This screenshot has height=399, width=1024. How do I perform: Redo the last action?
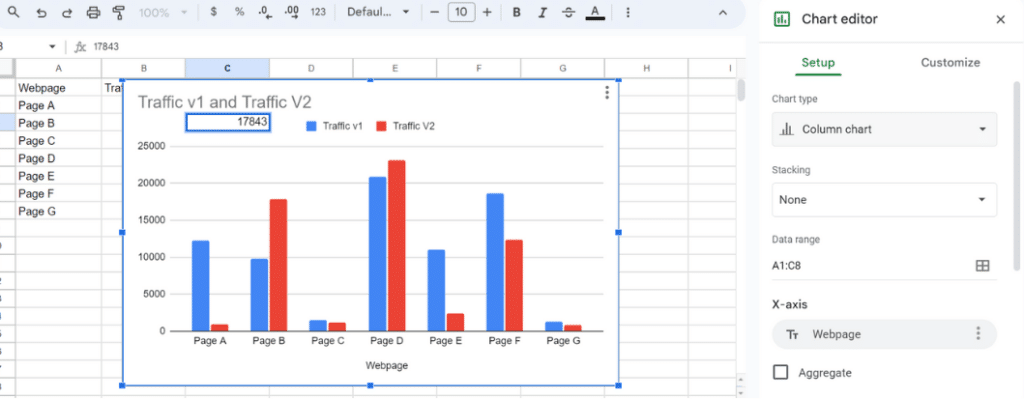pos(67,12)
